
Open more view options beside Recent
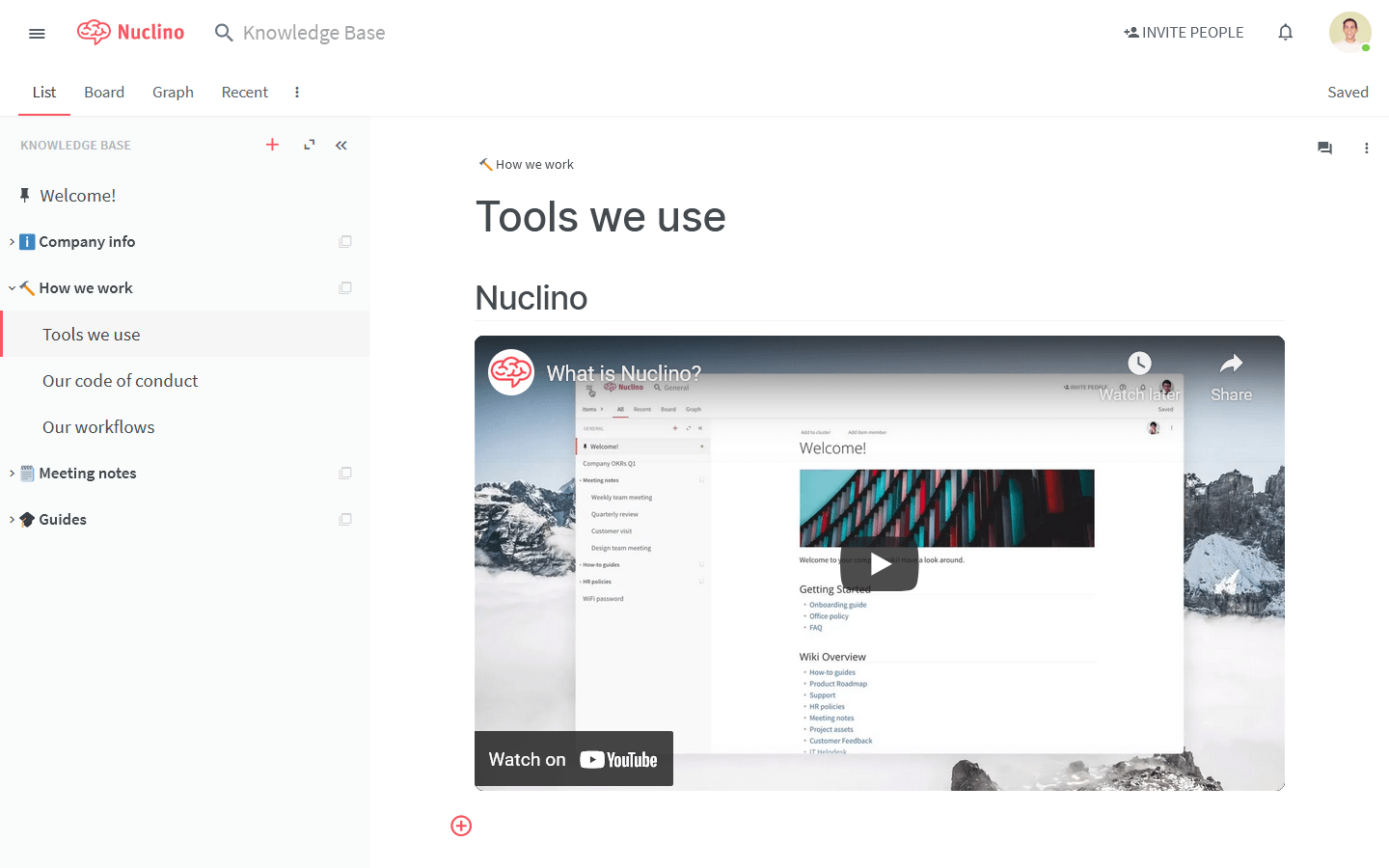(x=297, y=93)
